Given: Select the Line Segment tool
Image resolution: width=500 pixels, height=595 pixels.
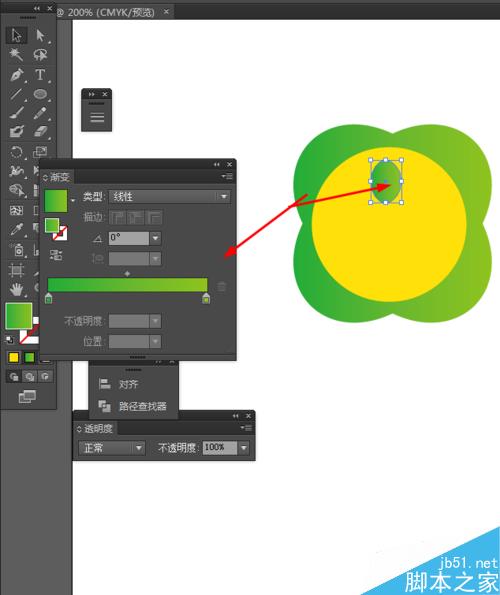Looking at the screenshot, I should pyautogui.click(x=16, y=94).
